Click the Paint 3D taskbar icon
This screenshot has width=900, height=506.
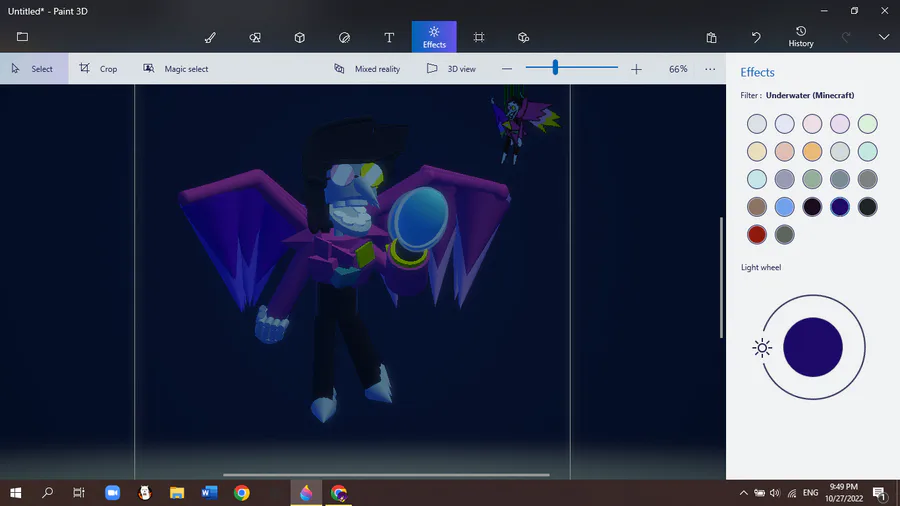pos(306,493)
